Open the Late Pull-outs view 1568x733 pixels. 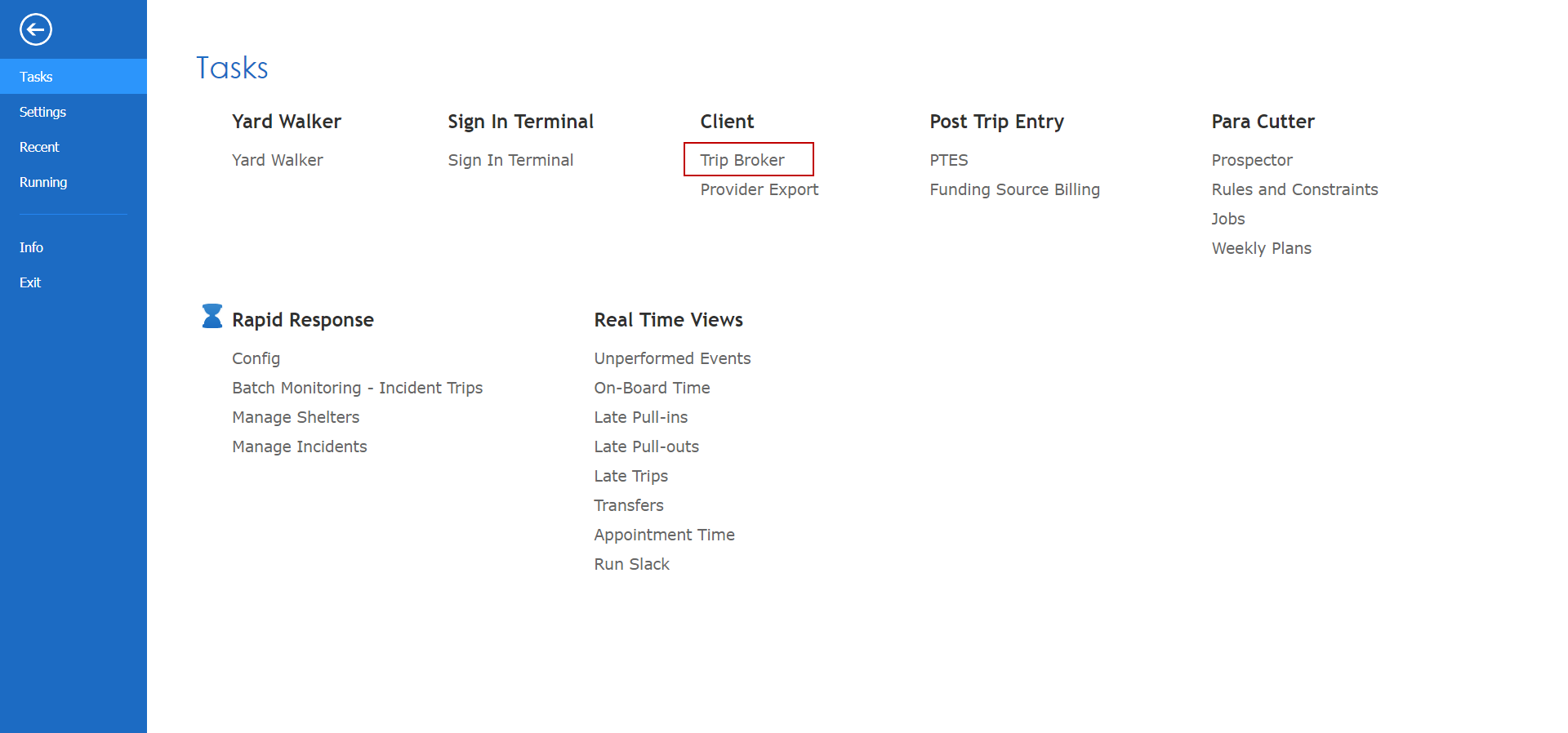[x=646, y=446]
